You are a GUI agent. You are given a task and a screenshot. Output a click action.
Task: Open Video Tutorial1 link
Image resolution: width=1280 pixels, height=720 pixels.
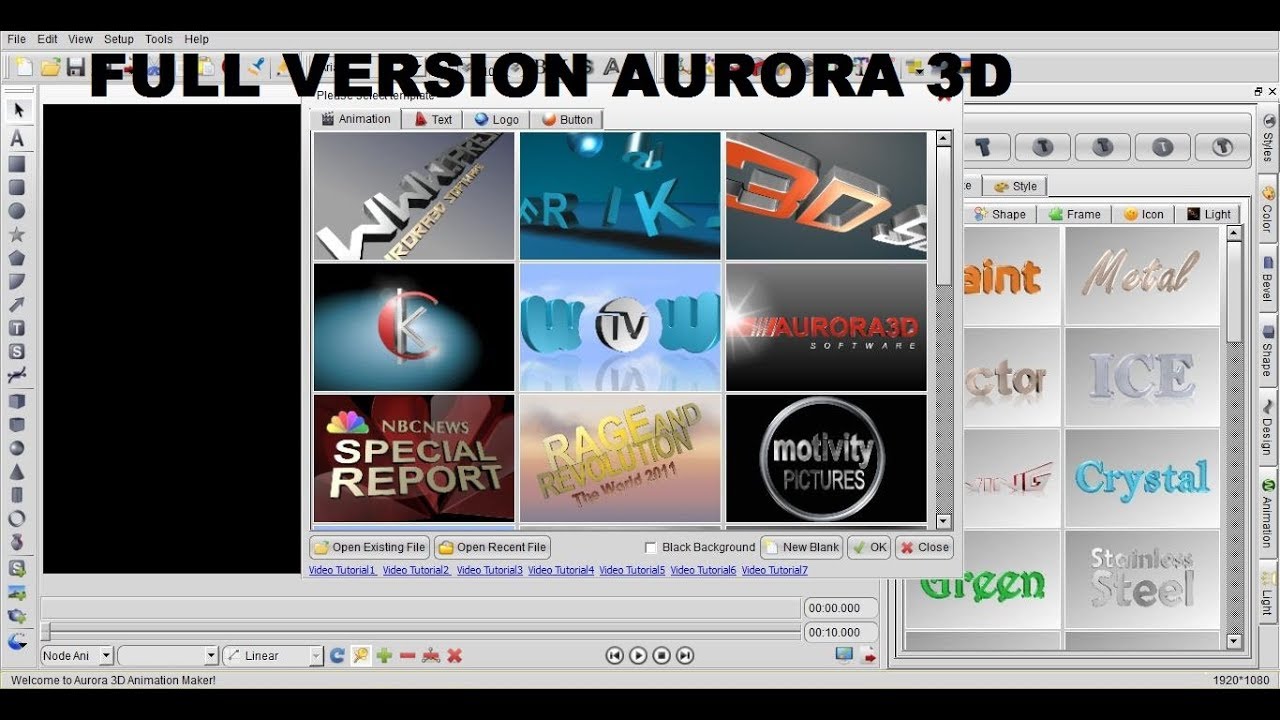pos(342,570)
